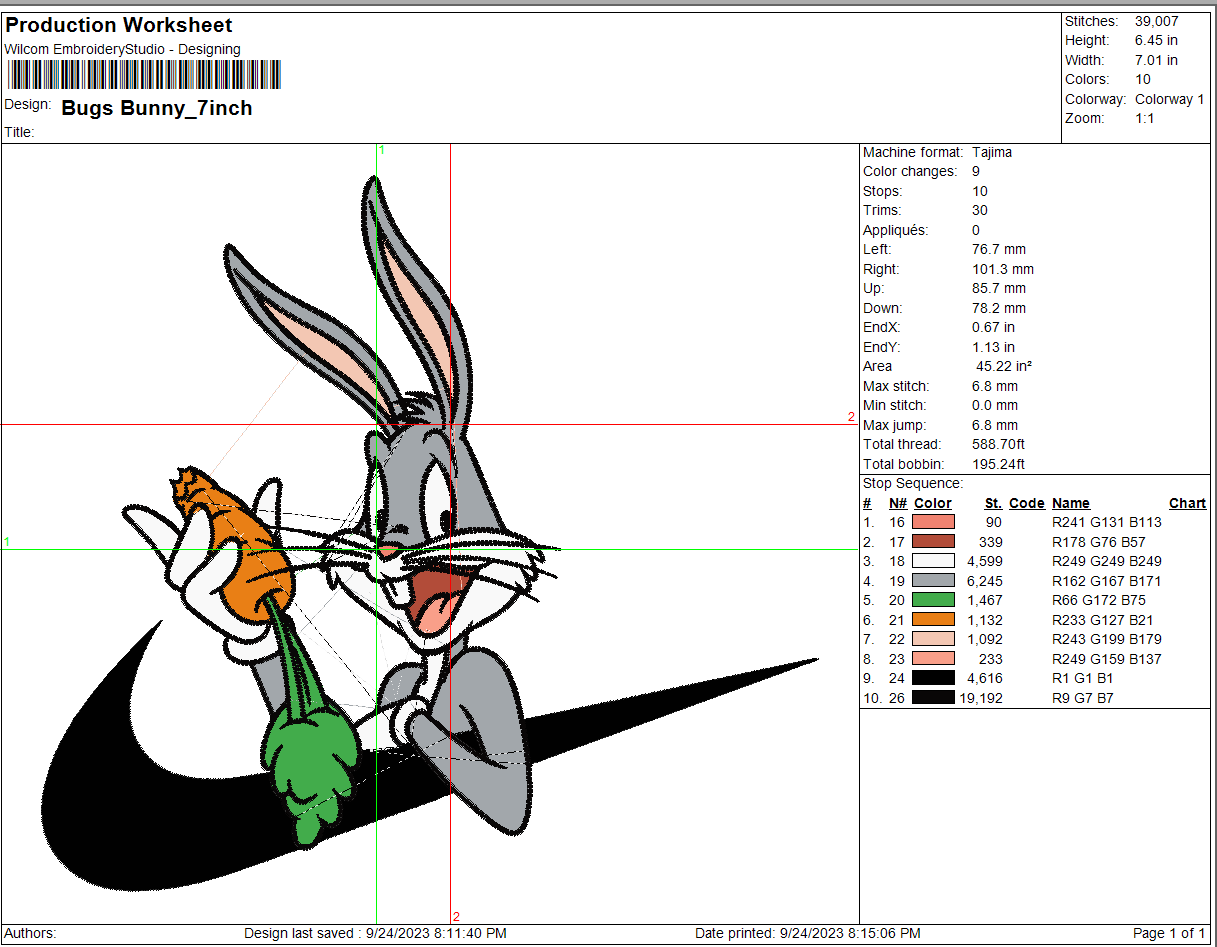Image resolution: width=1217 pixels, height=947 pixels.
Task: Click the black swatch with 19,192 stitches
Action: pos(933,698)
